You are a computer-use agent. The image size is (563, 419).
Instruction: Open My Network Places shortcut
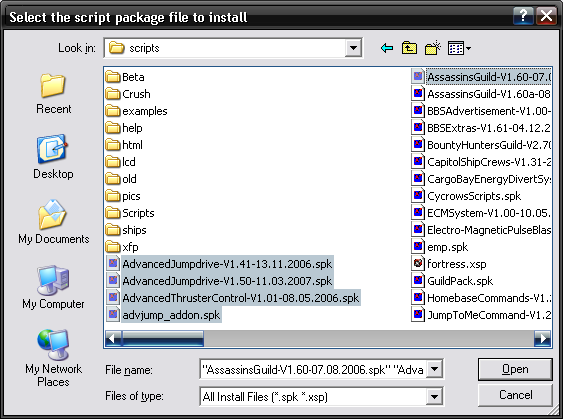pos(53,358)
